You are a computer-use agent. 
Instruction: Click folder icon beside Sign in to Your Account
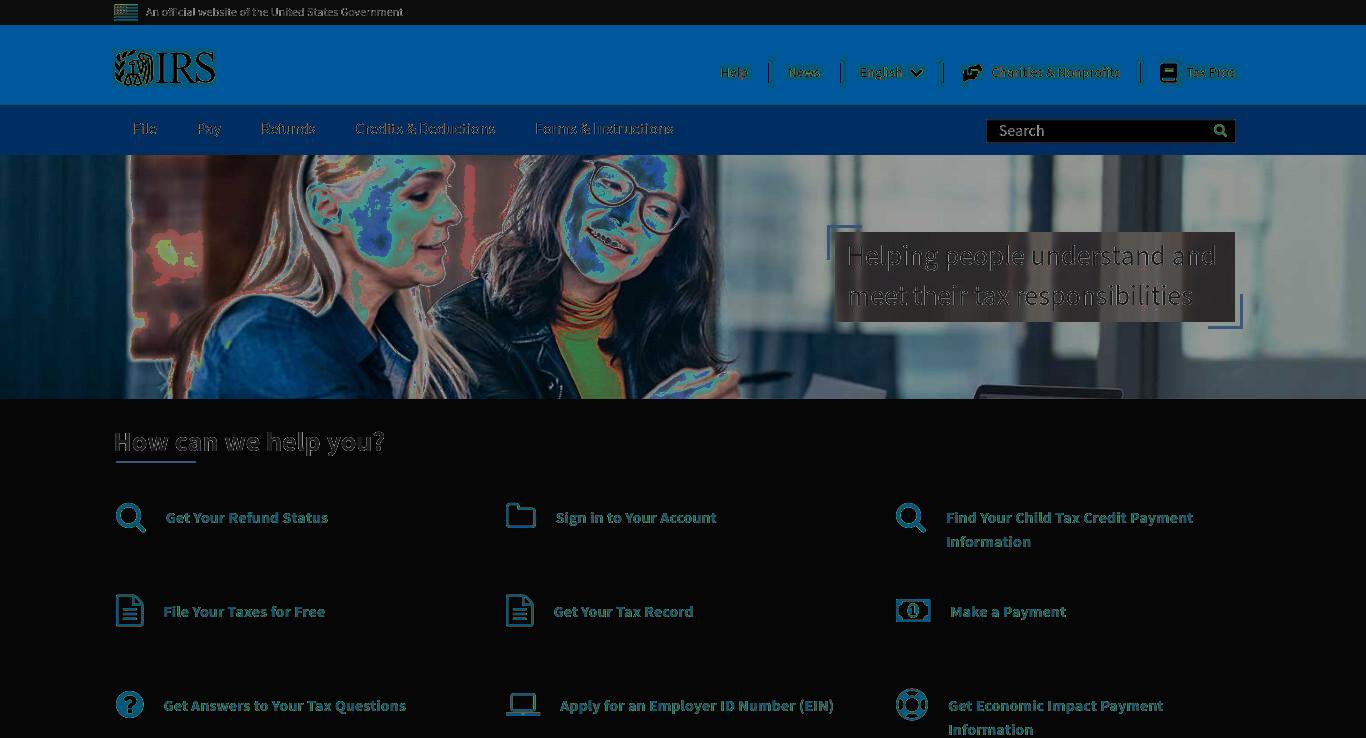(521, 515)
